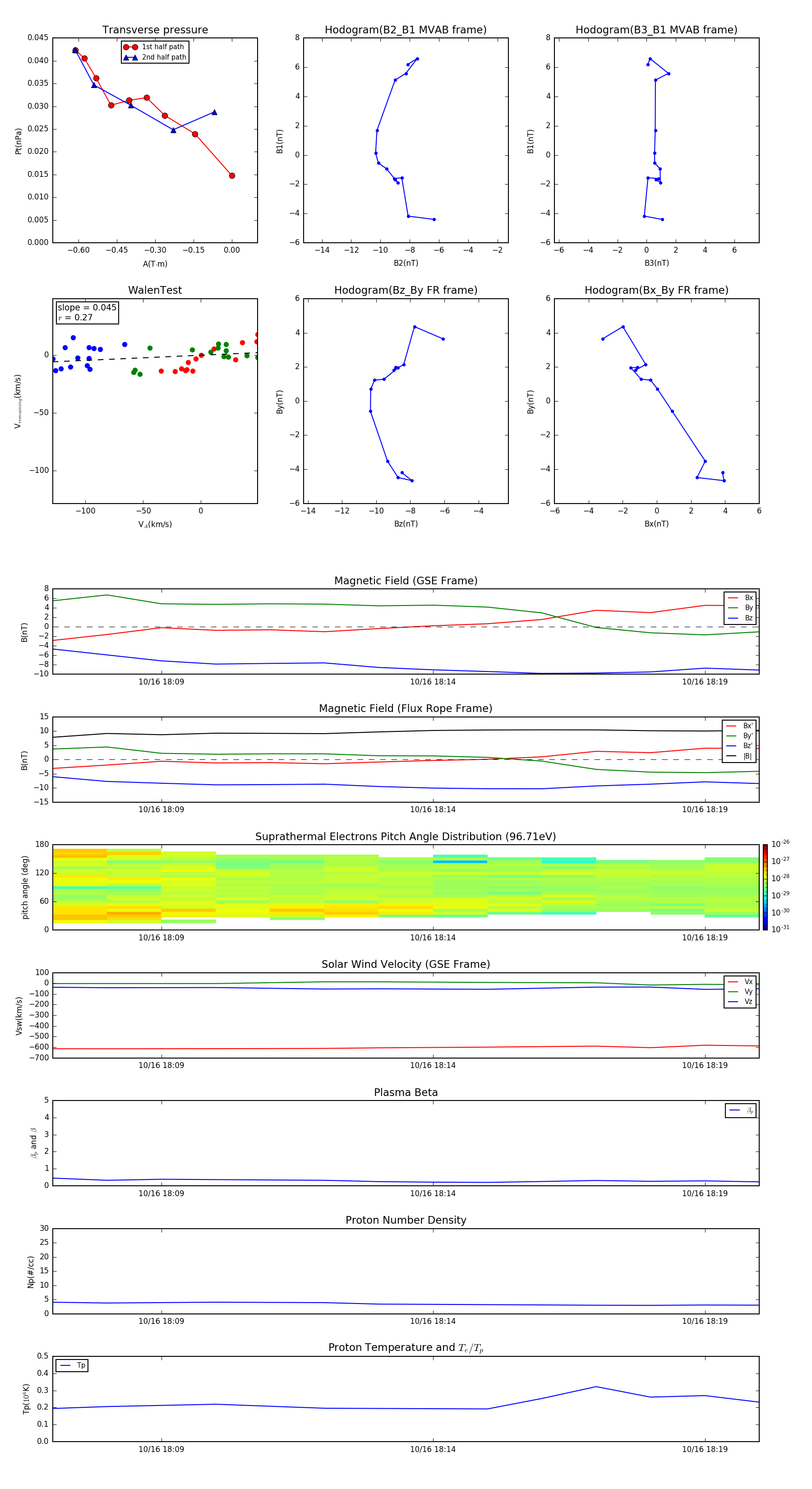Click the "Hodogram(B3_B1 MVAB frame)" title
The image size is (812, 1489).
coord(656,30)
